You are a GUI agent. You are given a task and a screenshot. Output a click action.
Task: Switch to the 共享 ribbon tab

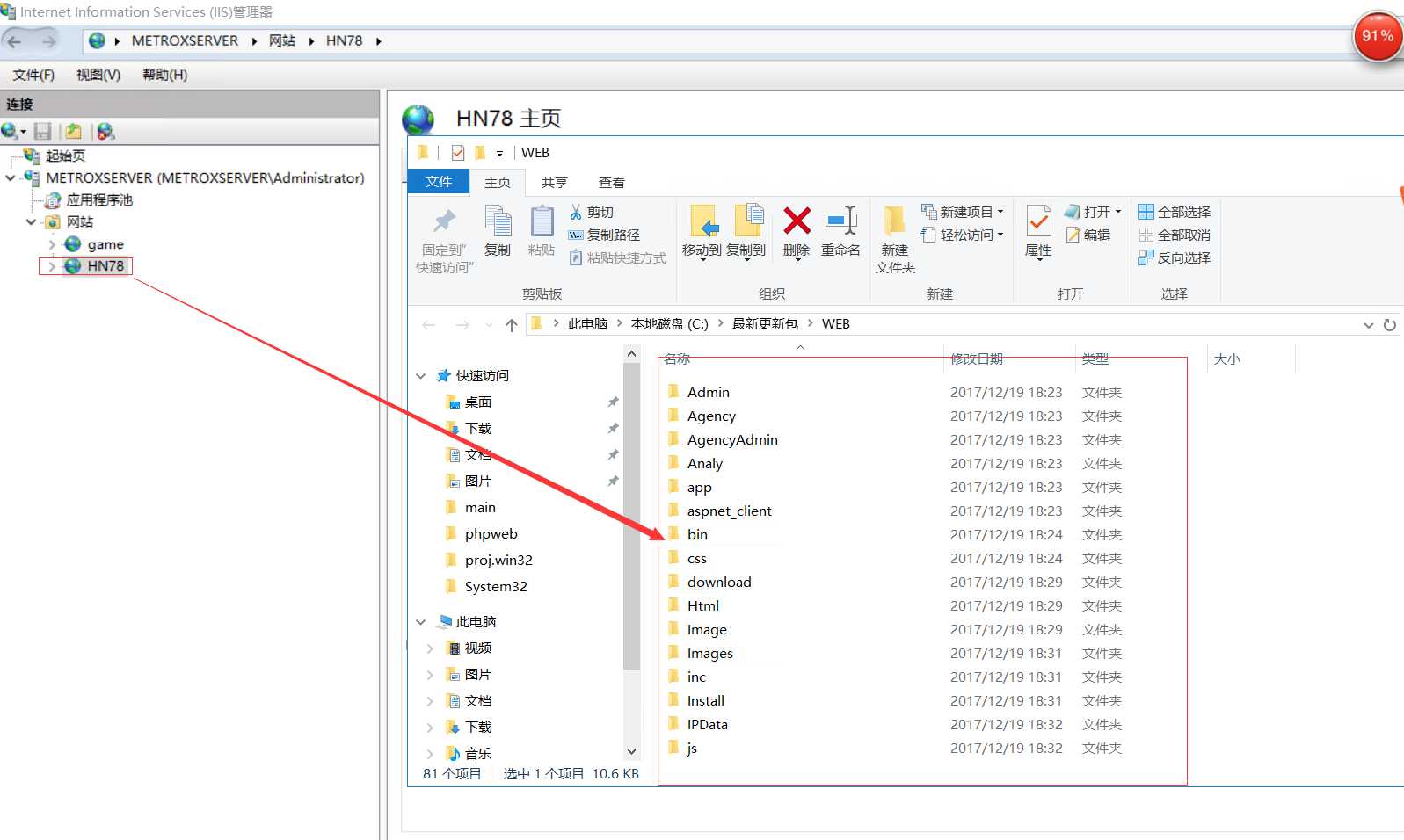tap(555, 183)
